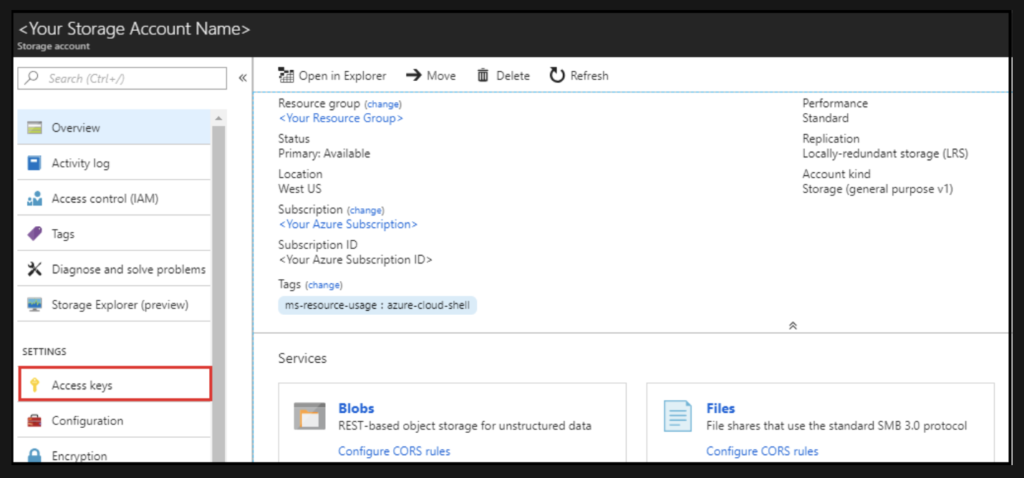Viewport: 1024px width, 478px height.
Task: Click change link beside Tags
Action: 324,285
